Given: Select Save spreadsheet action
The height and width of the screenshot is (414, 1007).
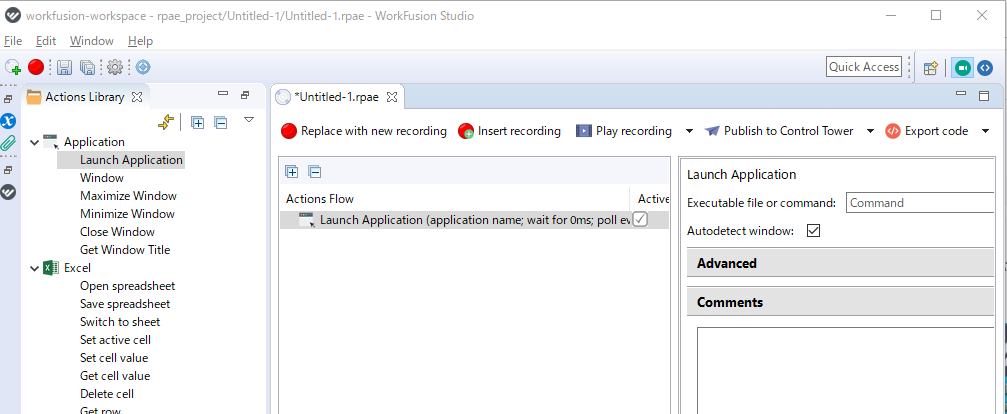Looking at the screenshot, I should 125,304.
